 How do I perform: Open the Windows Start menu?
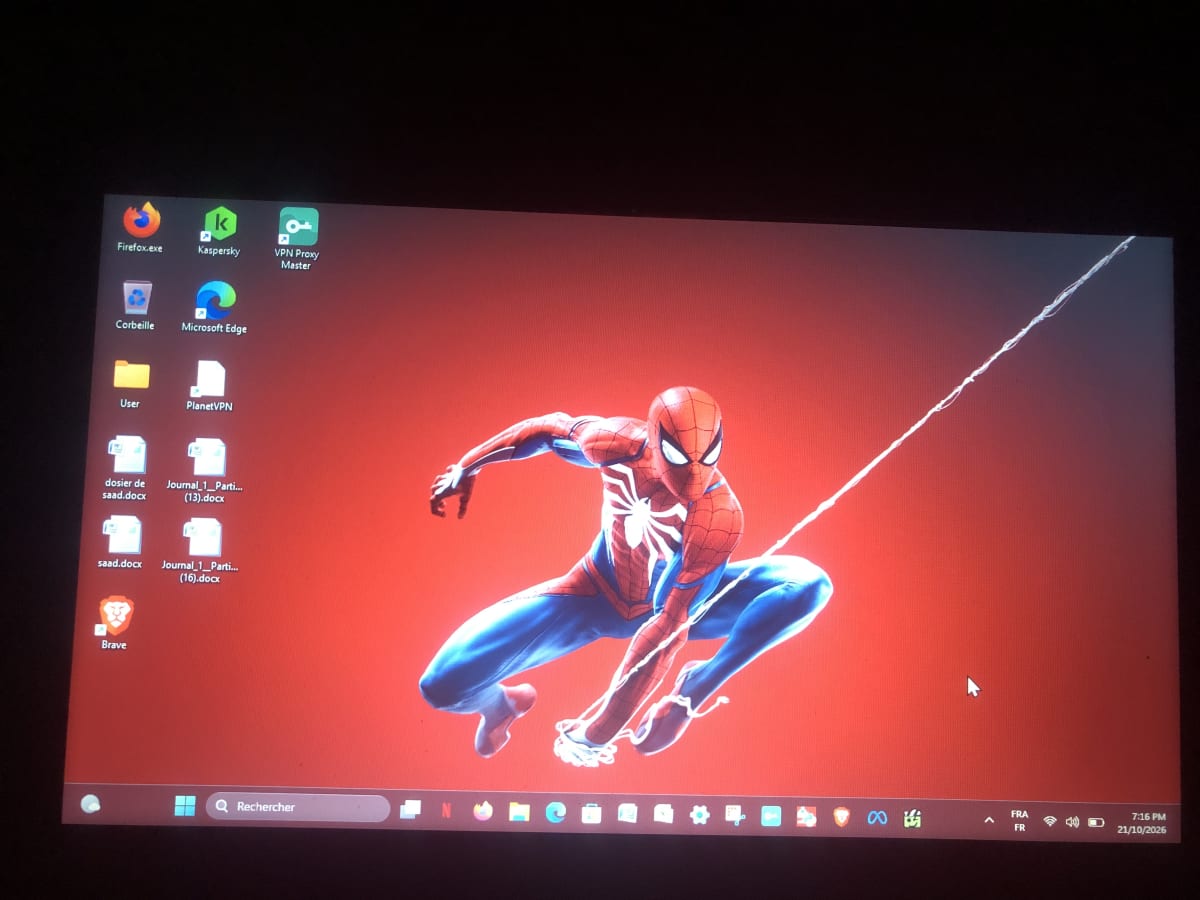[x=185, y=806]
